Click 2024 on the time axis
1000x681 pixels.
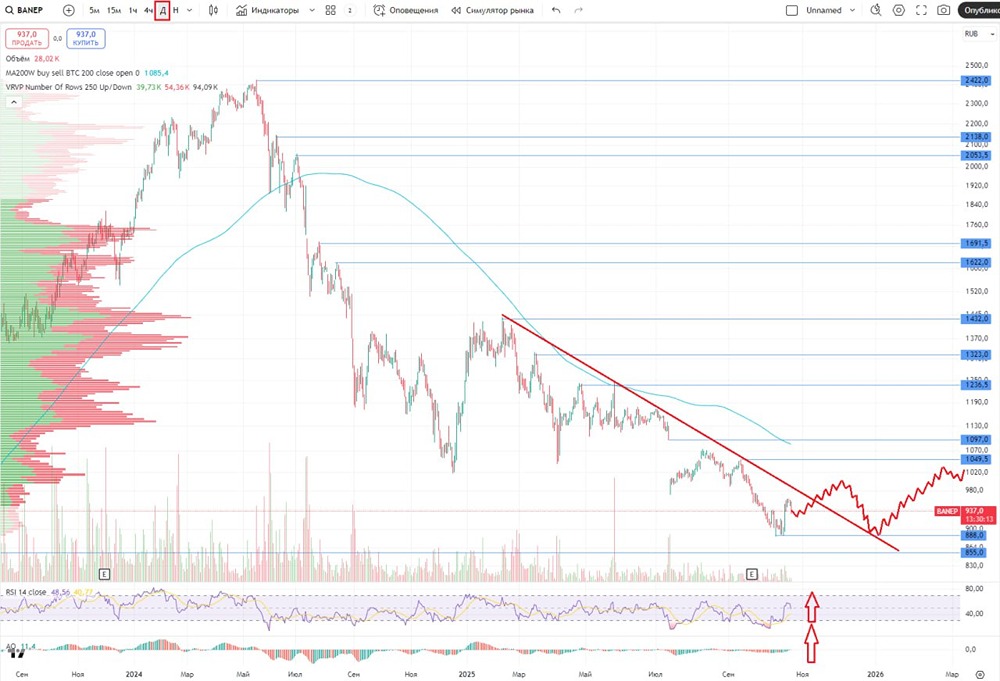[x=134, y=674]
